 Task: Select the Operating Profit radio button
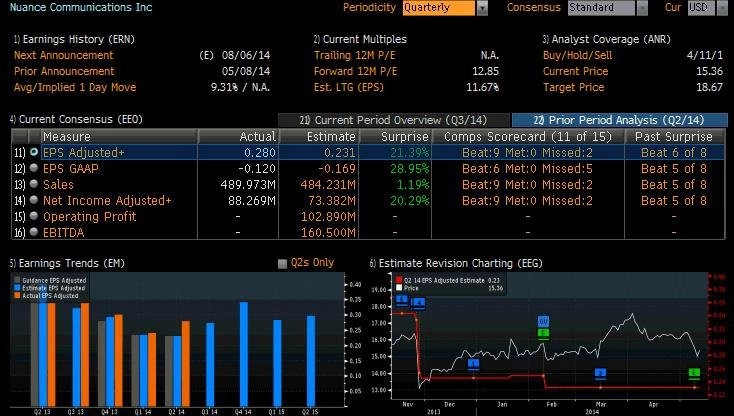34,216
